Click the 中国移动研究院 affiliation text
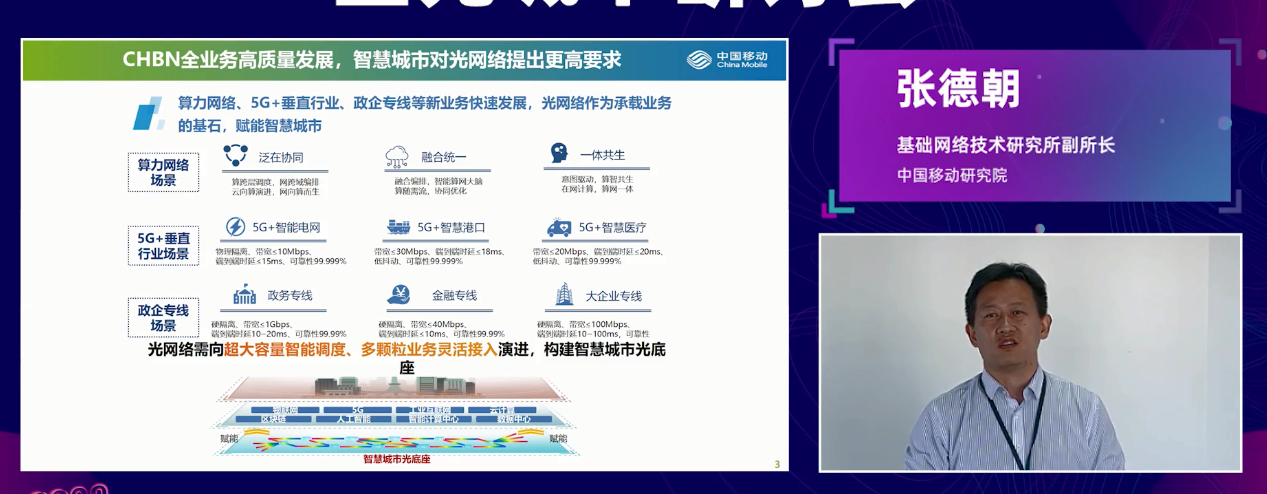 click(x=951, y=175)
